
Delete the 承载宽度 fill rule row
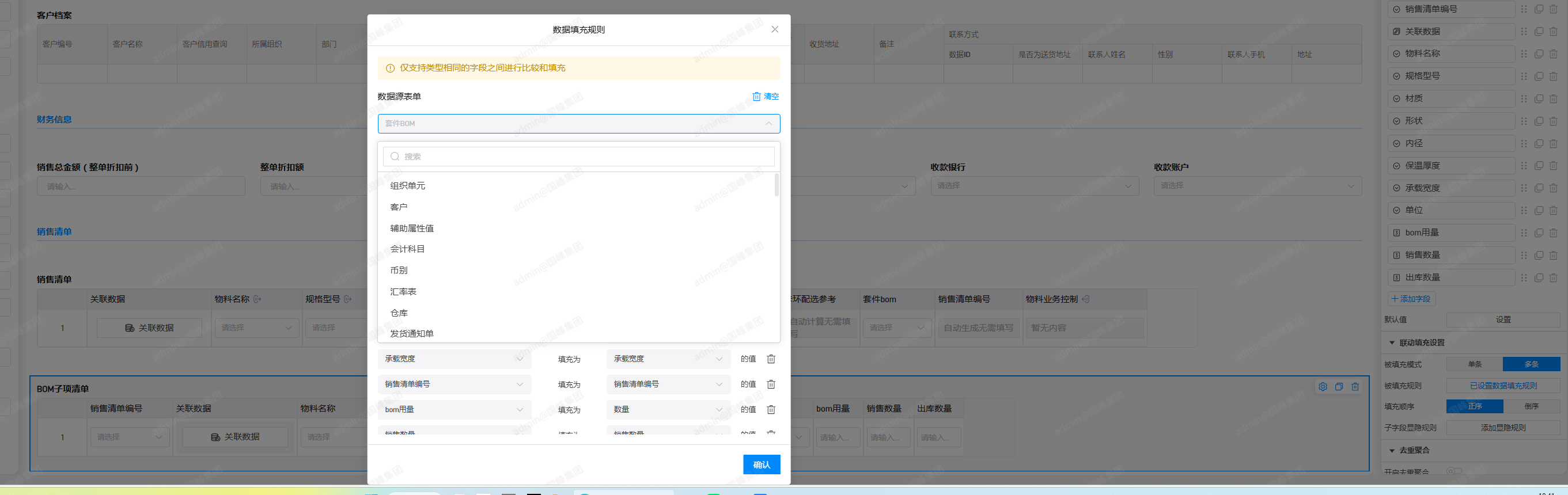click(x=771, y=359)
